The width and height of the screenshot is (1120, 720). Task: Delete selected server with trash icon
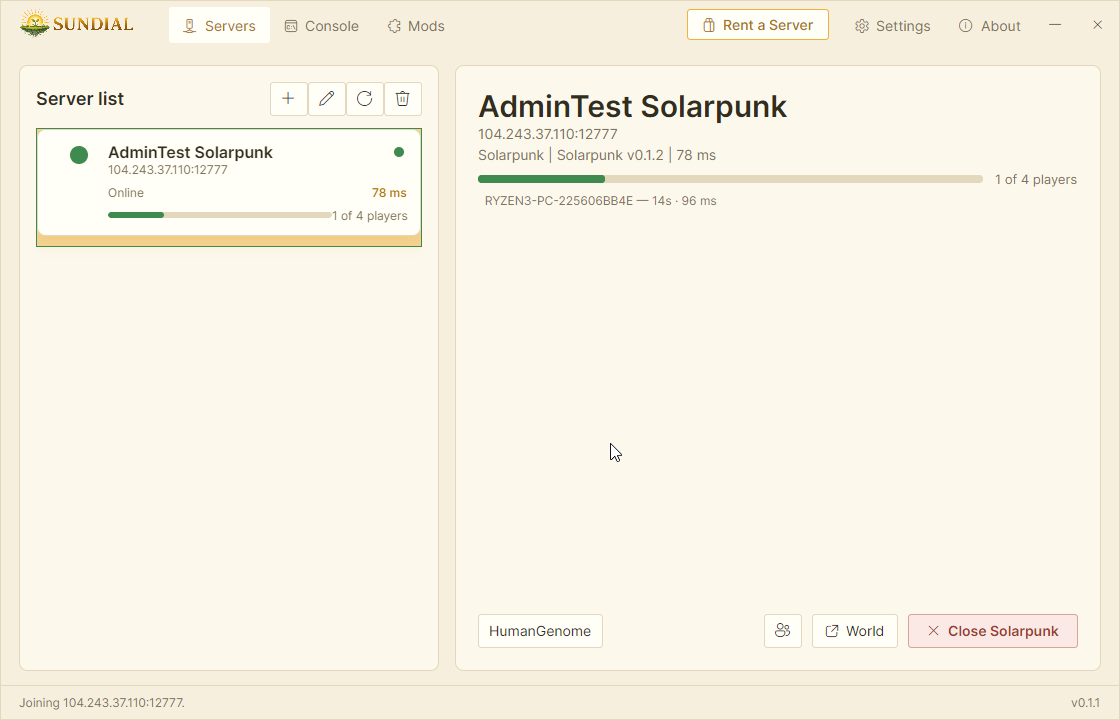pos(403,99)
